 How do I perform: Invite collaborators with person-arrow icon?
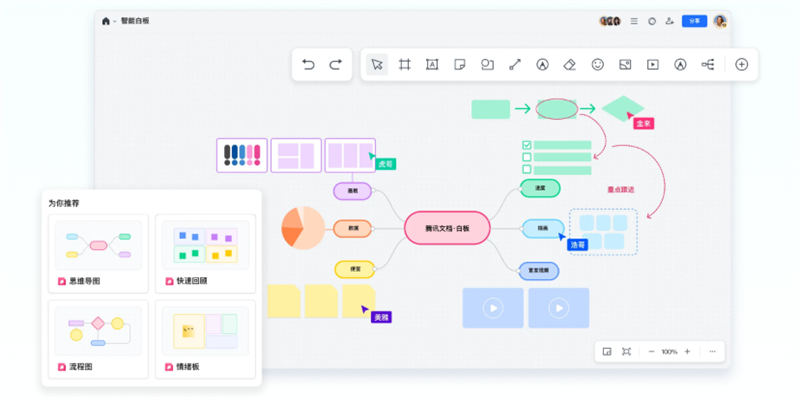pos(669,21)
